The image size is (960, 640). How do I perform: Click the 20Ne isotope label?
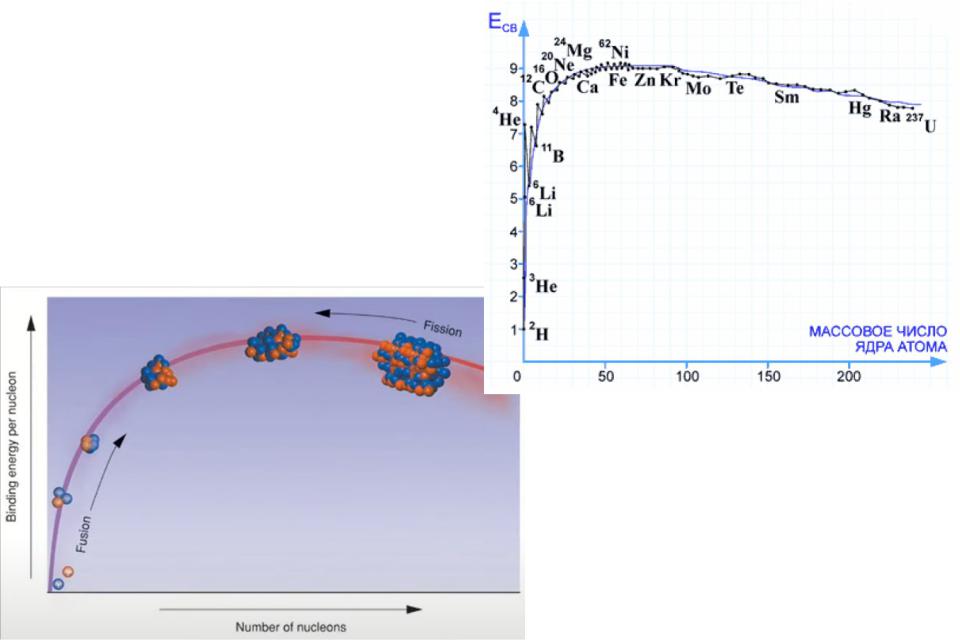(x=558, y=63)
